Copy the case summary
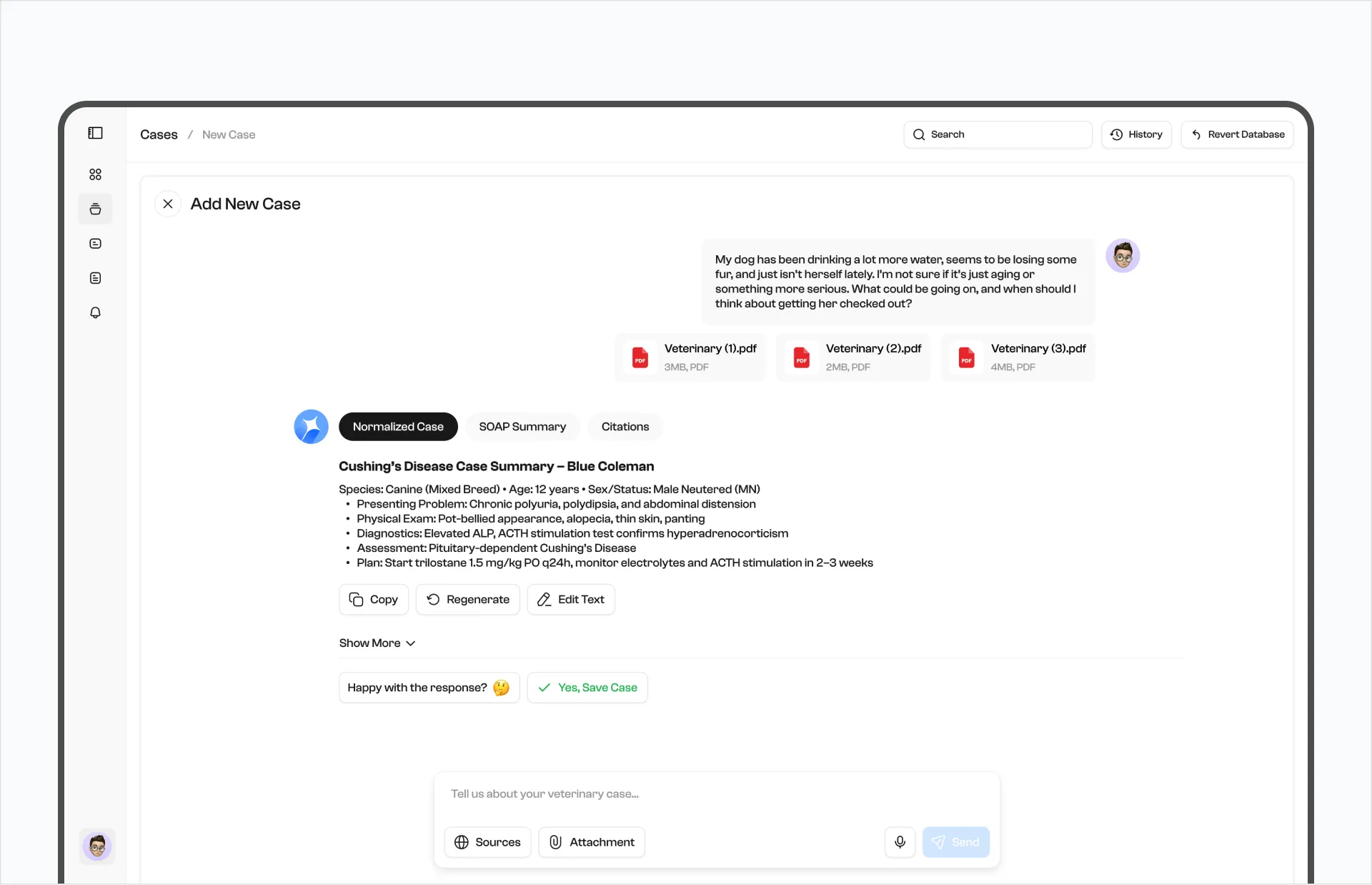The height and width of the screenshot is (885, 1372). click(374, 600)
